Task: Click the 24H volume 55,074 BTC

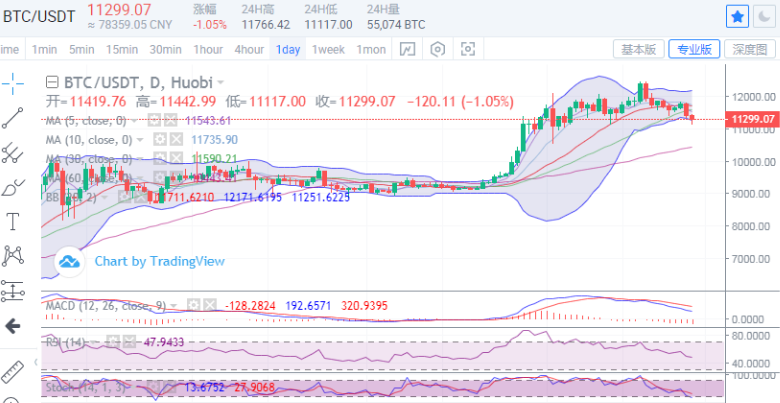Action: [396, 24]
